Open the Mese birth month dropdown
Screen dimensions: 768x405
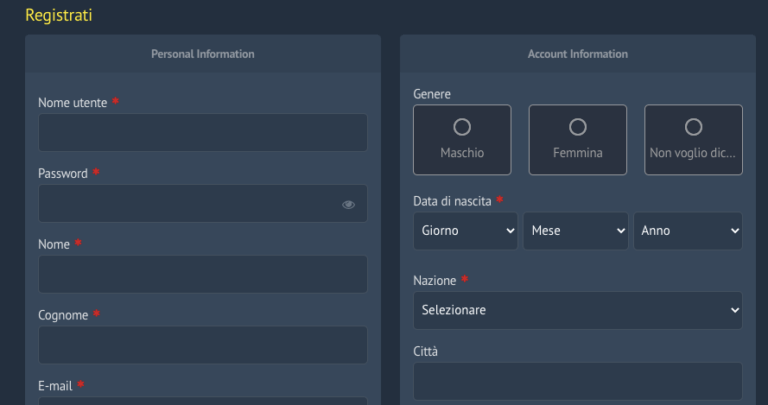pos(576,231)
